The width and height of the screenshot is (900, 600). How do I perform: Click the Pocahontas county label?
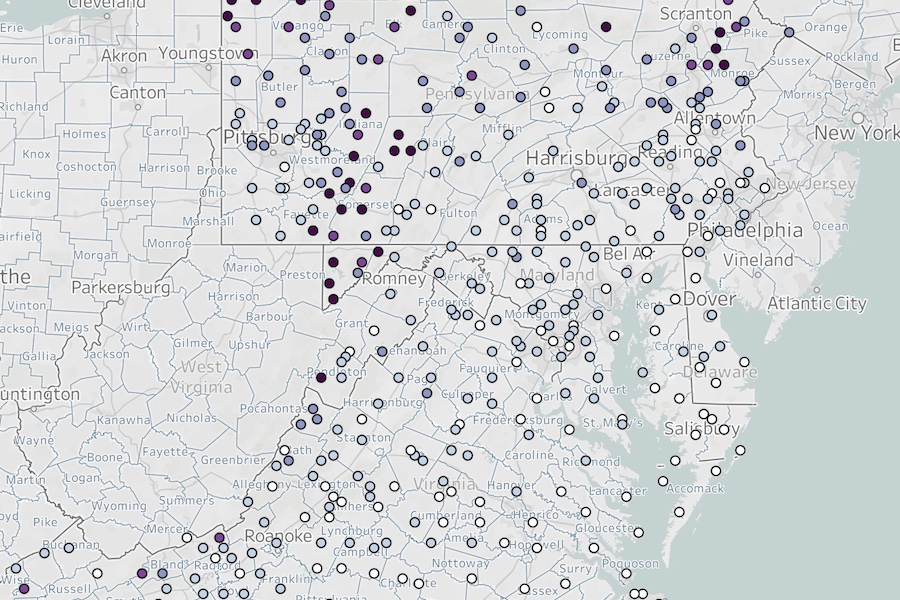[277, 409]
